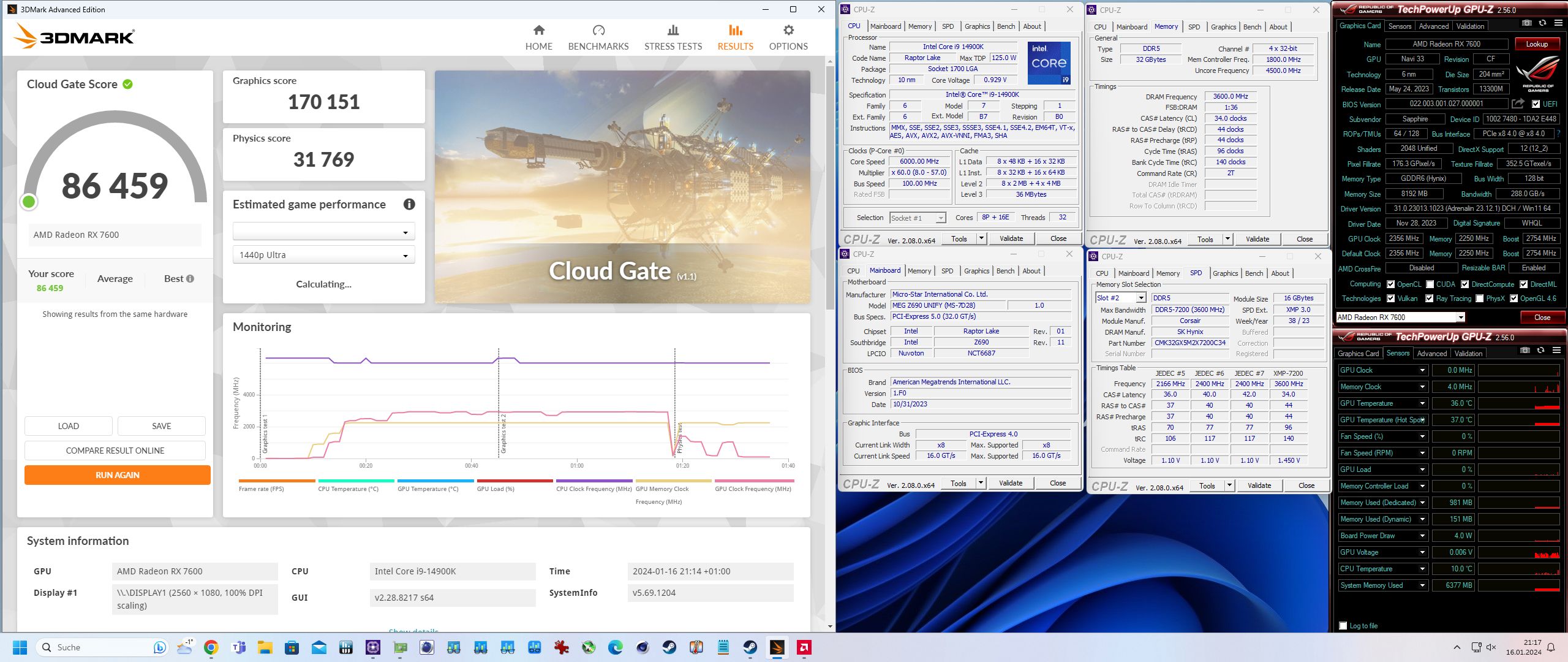1568x662 pixels.
Task: Open the Slot #2 dropdown in CPU-Z SPD
Action: tap(1121, 298)
